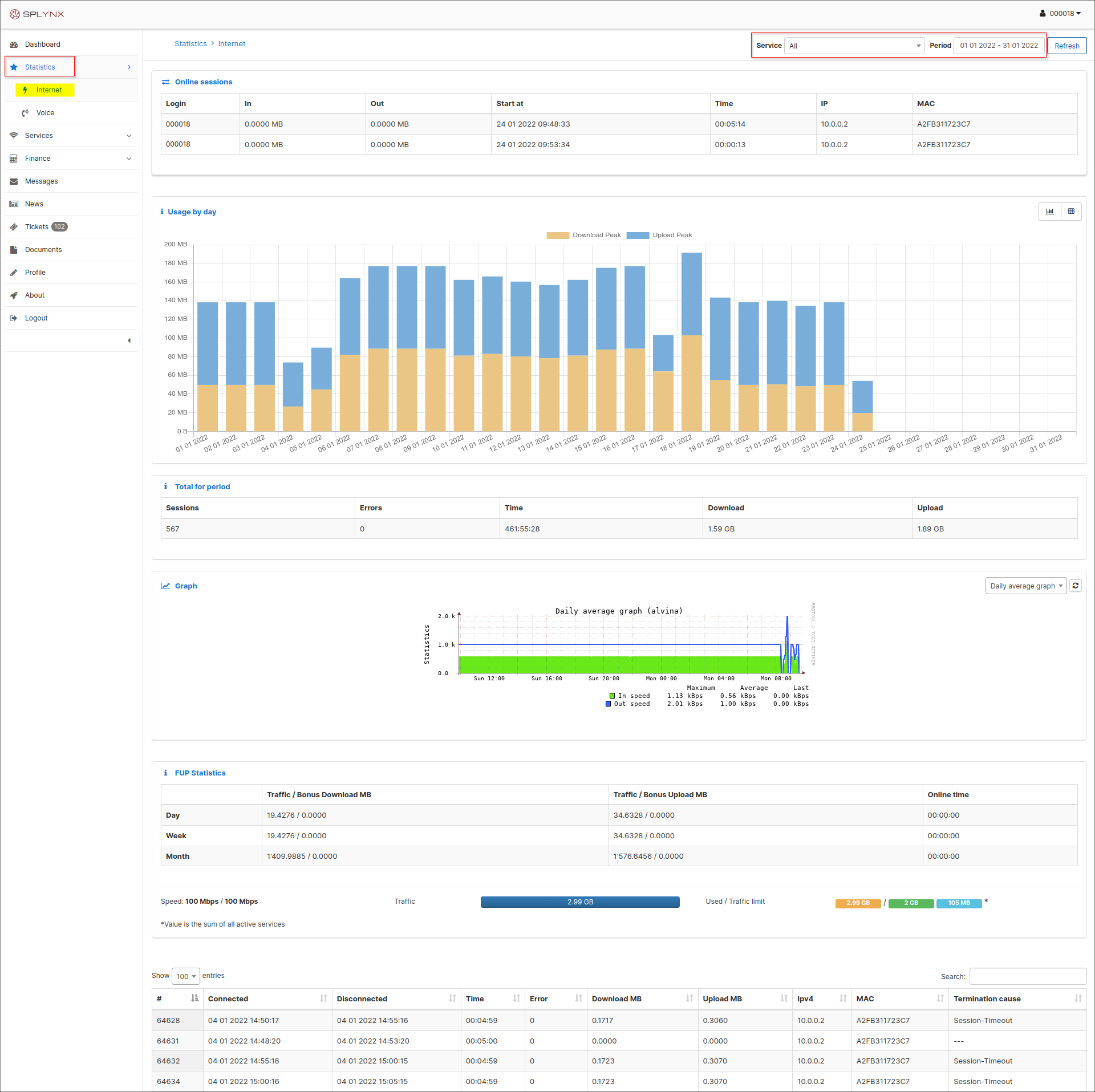This screenshot has height=1092, width=1095.
Task: Click the user avatar icon
Action: coord(1043,13)
